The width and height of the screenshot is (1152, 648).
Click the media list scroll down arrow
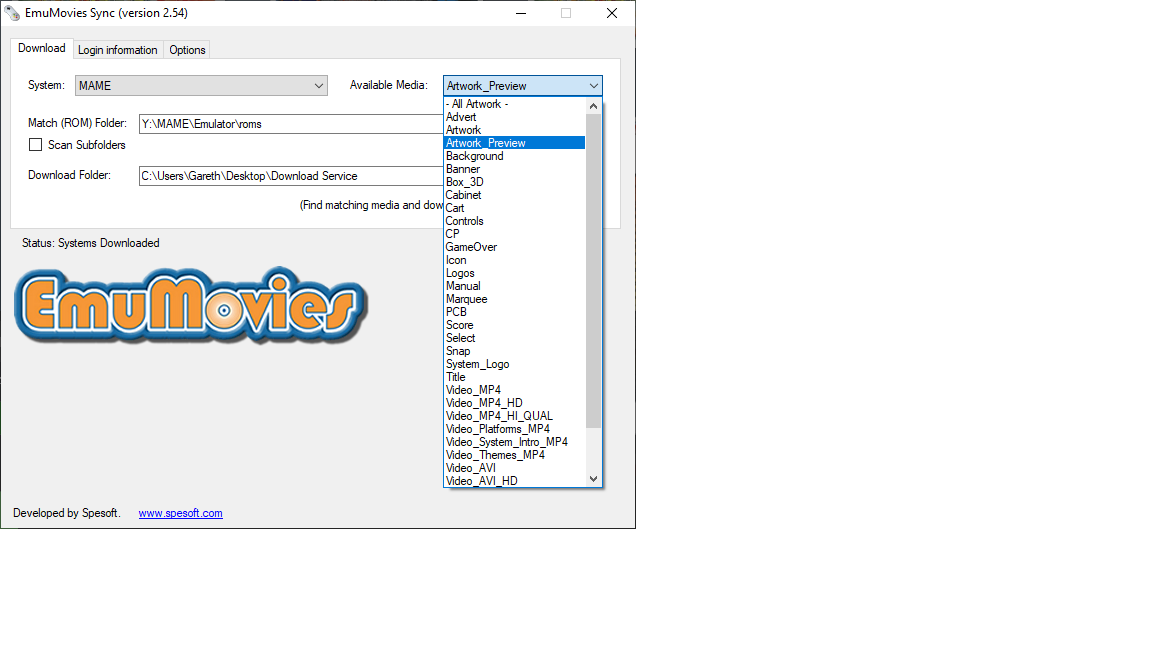pos(594,479)
